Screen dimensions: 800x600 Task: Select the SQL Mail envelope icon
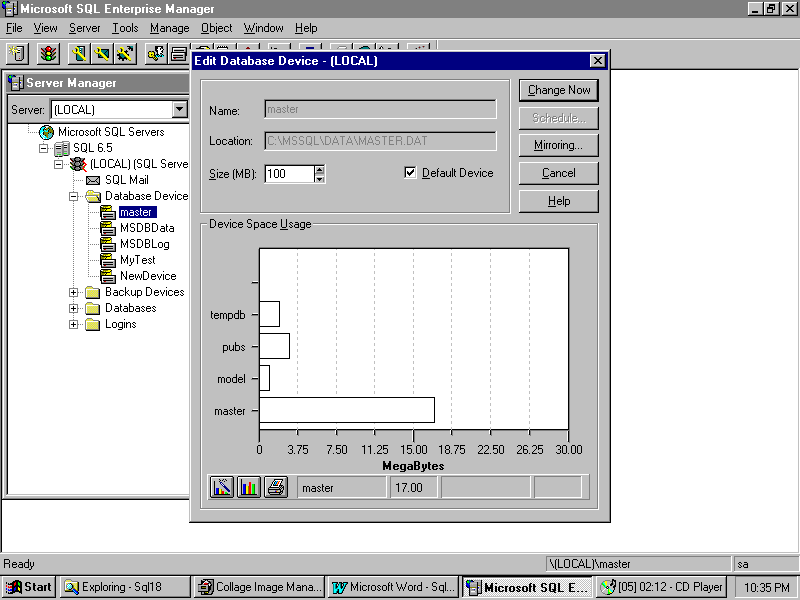point(93,180)
